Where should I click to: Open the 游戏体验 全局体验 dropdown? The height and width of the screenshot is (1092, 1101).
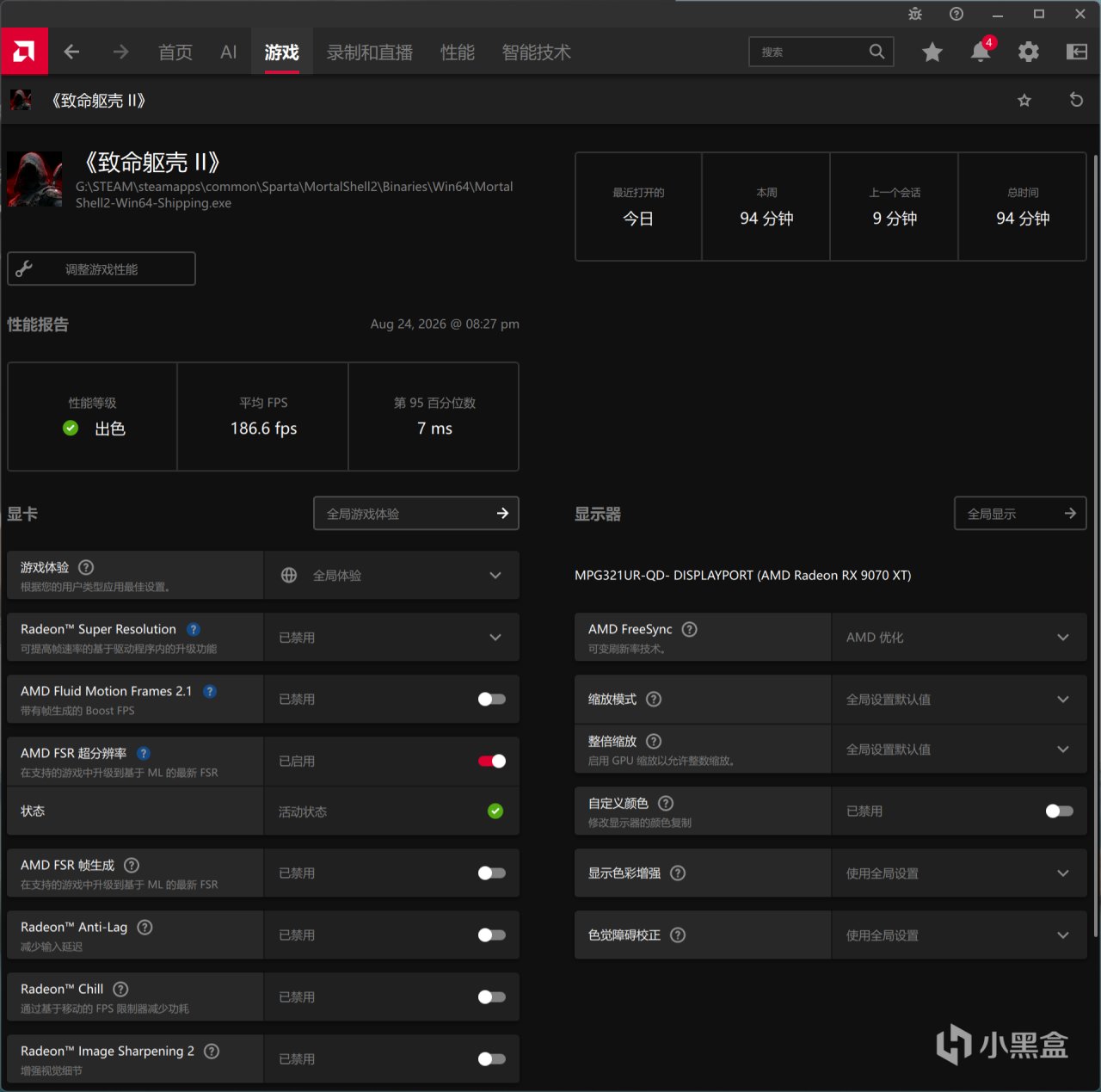coord(391,575)
